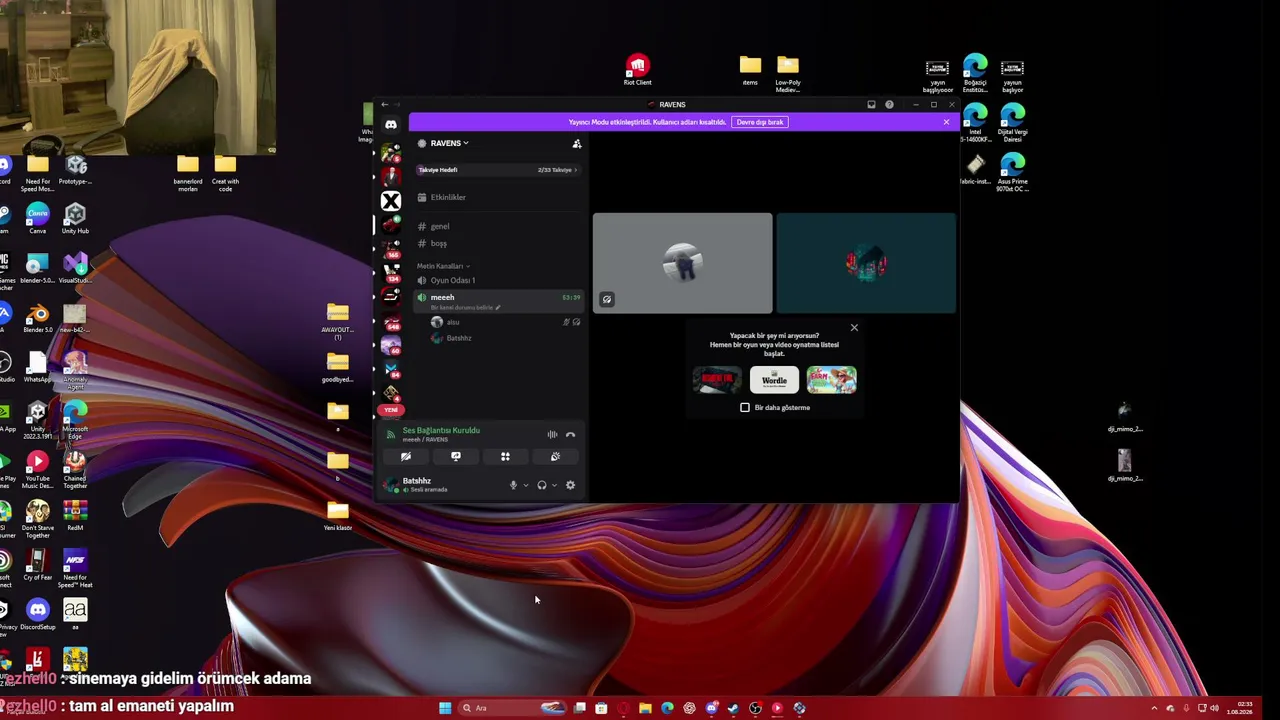The height and width of the screenshot is (720, 1280).
Task: Show hidden system tray icons
Action: 1154,708
